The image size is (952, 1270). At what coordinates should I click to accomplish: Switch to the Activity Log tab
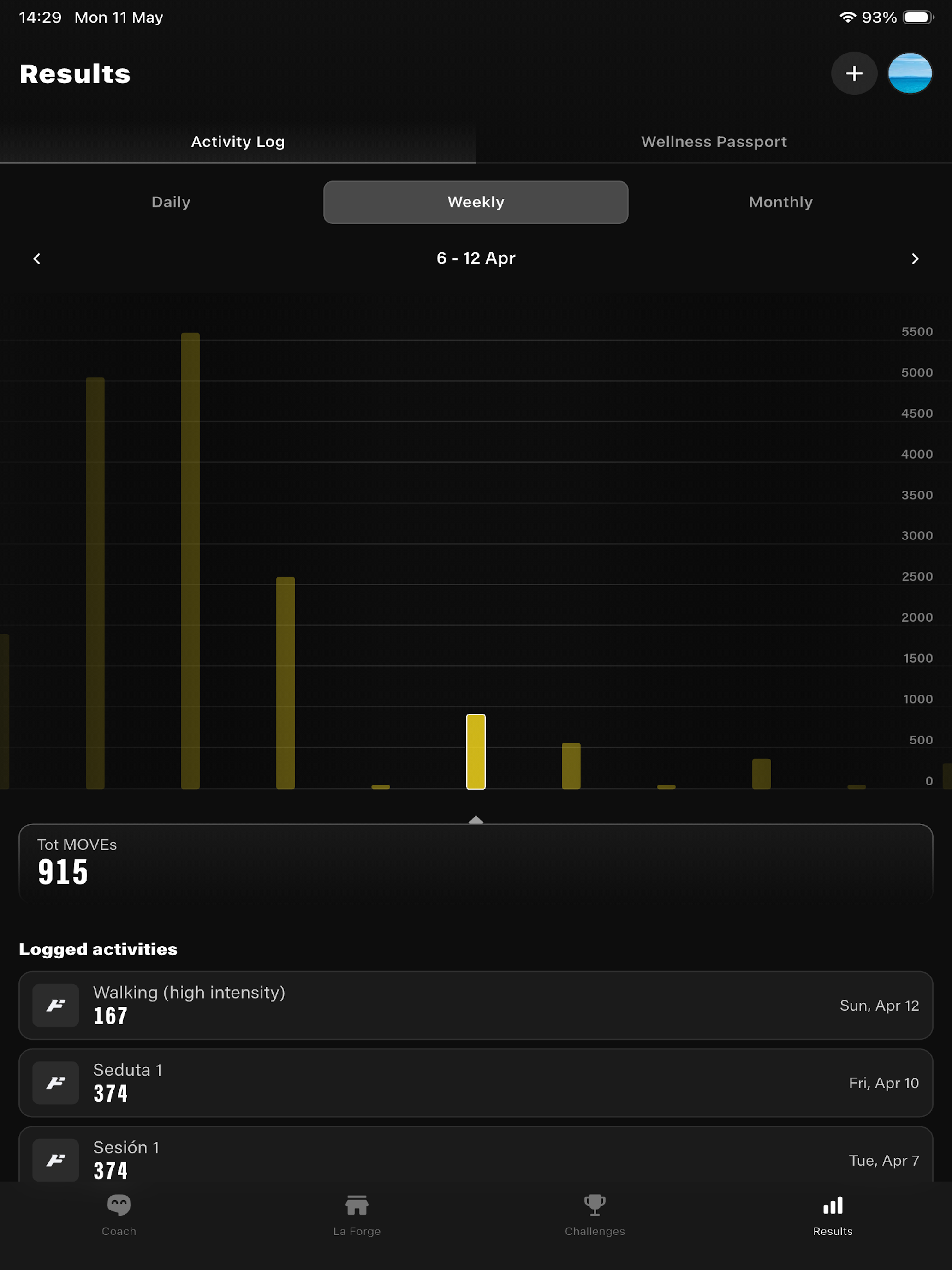(x=238, y=142)
